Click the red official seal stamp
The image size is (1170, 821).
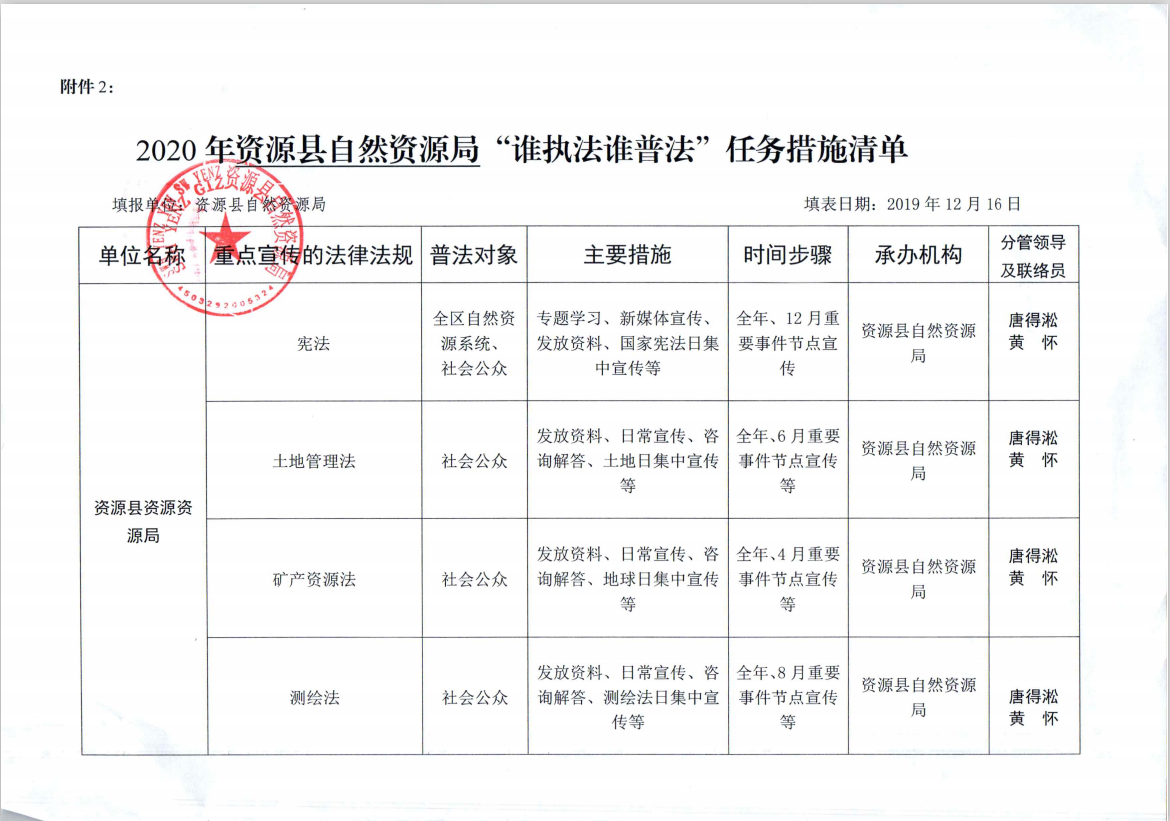point(223,239)
